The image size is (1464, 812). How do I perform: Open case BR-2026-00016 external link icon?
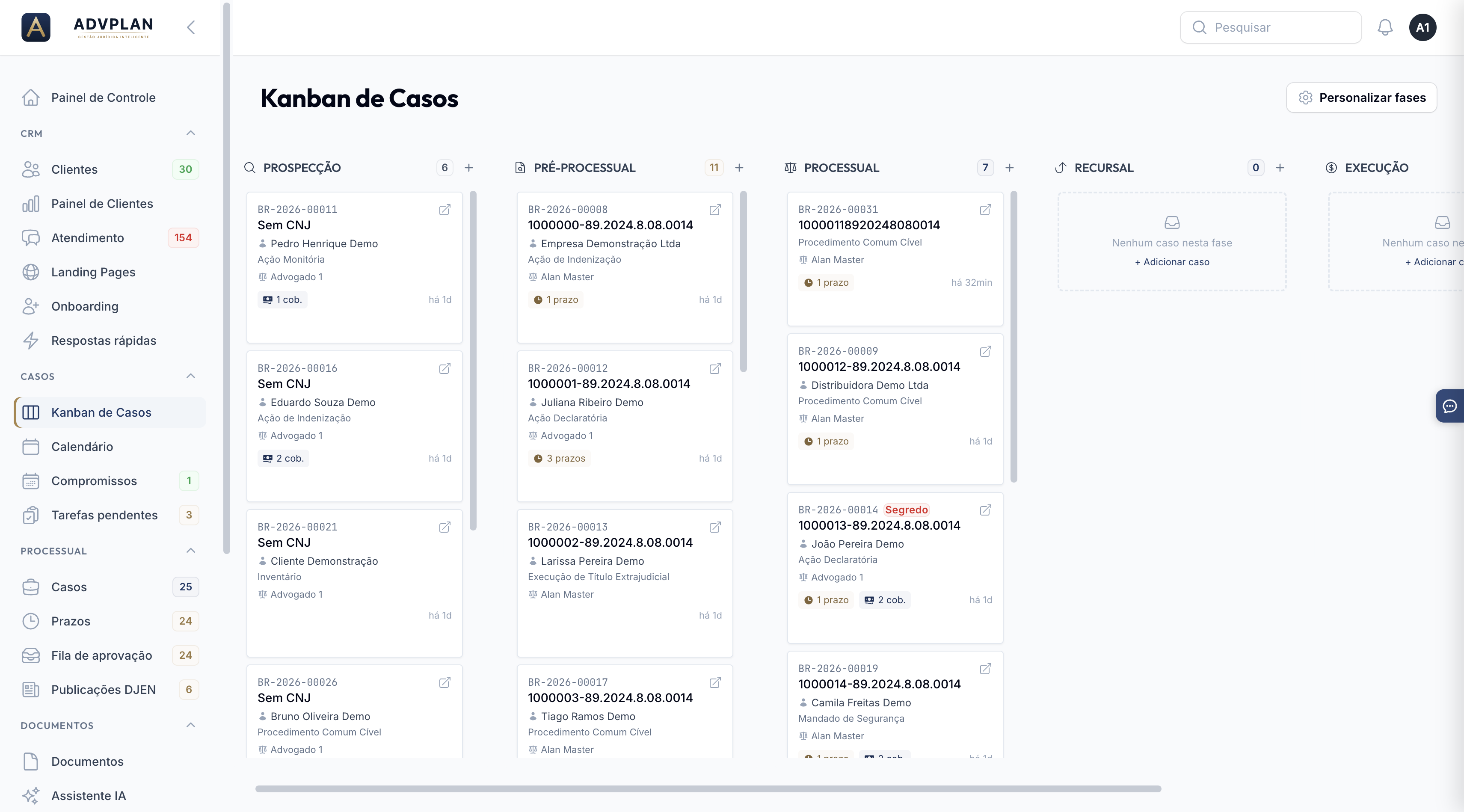pos(445,368)
